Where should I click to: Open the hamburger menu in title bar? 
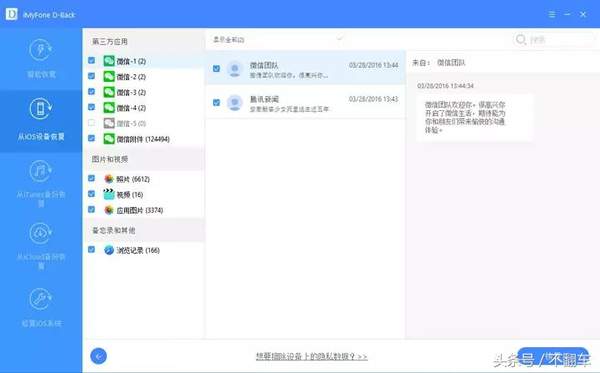552,14
